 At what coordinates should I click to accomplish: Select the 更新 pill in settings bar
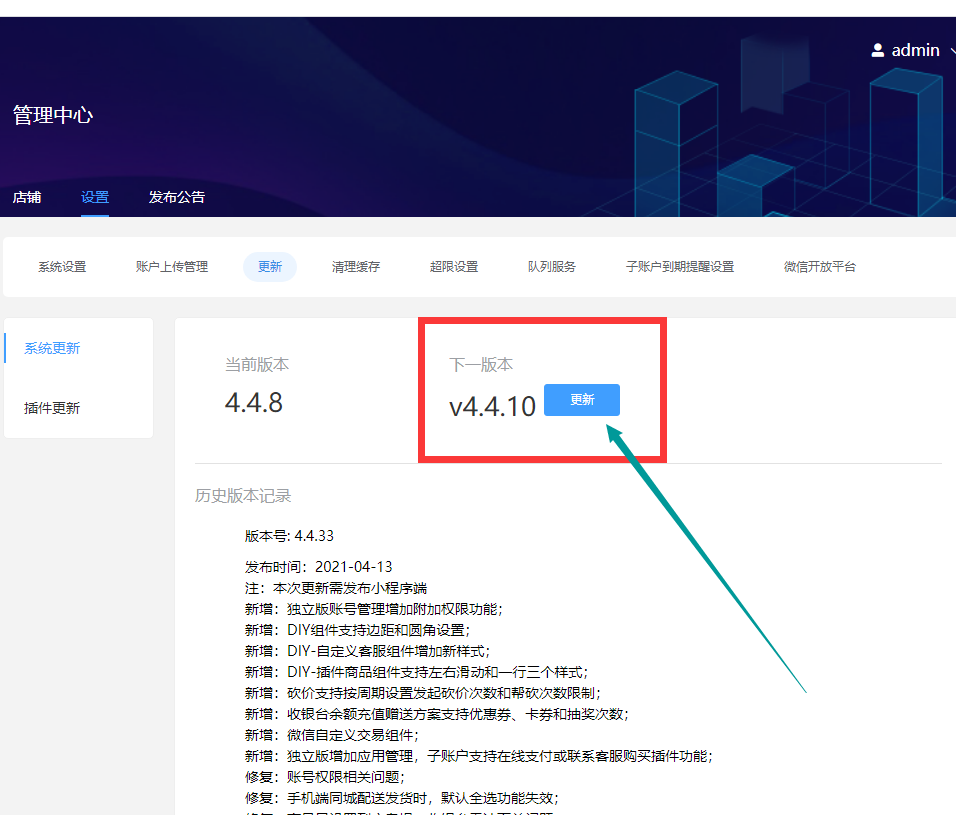270,267
